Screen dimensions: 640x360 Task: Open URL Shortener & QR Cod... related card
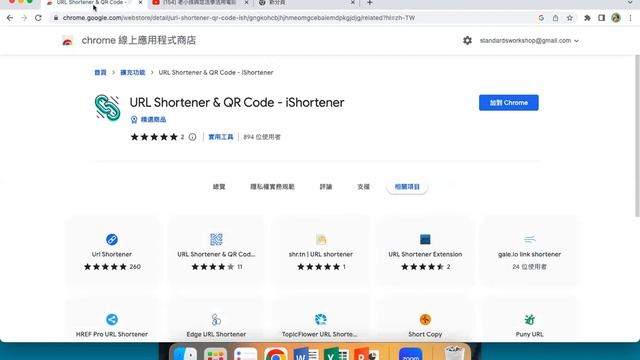click(216, 251)
